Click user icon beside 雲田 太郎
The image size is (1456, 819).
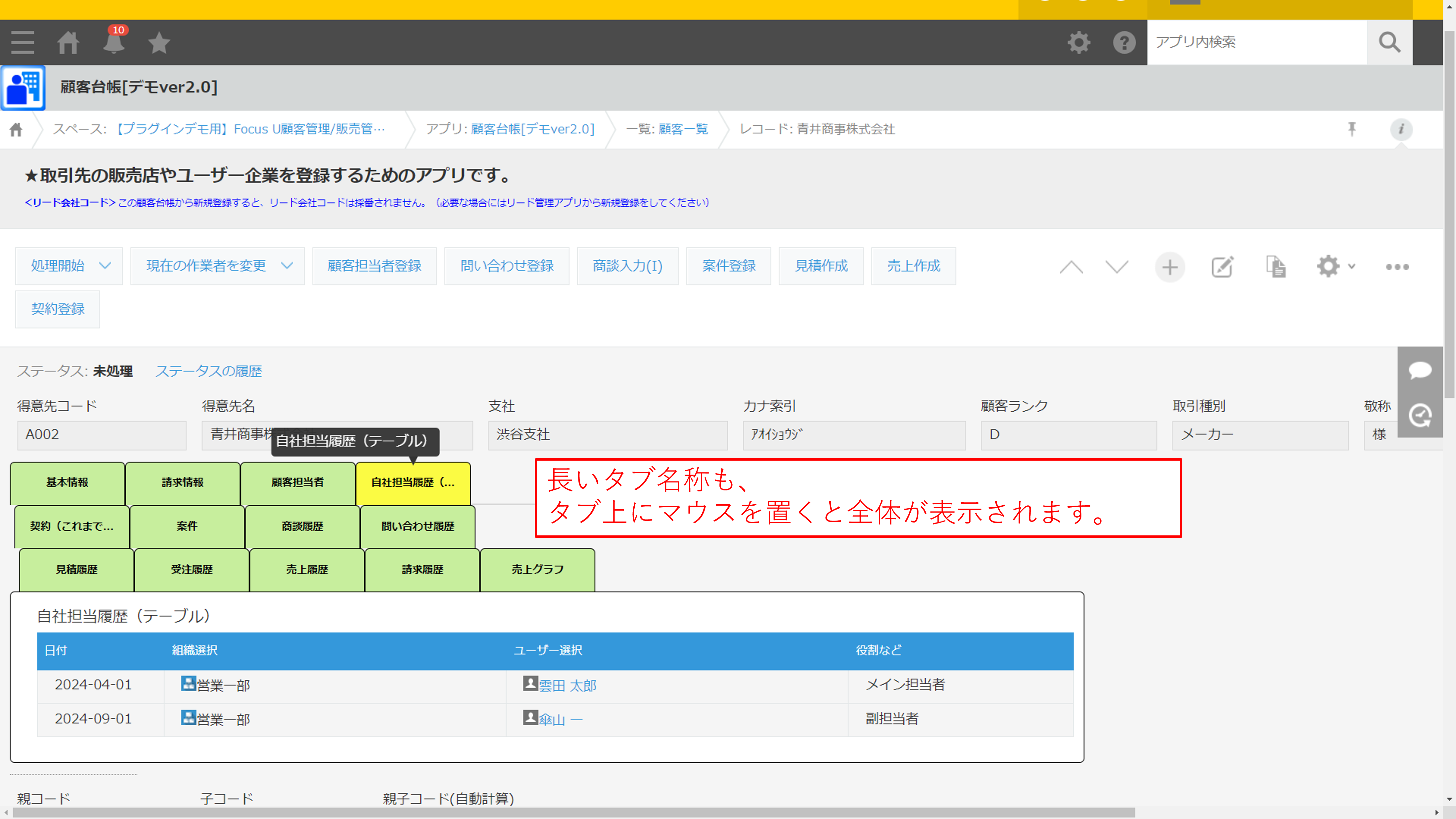(530, 683)
